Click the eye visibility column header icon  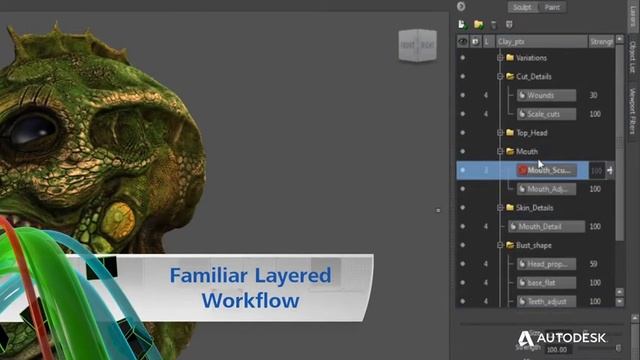[462, 41]
